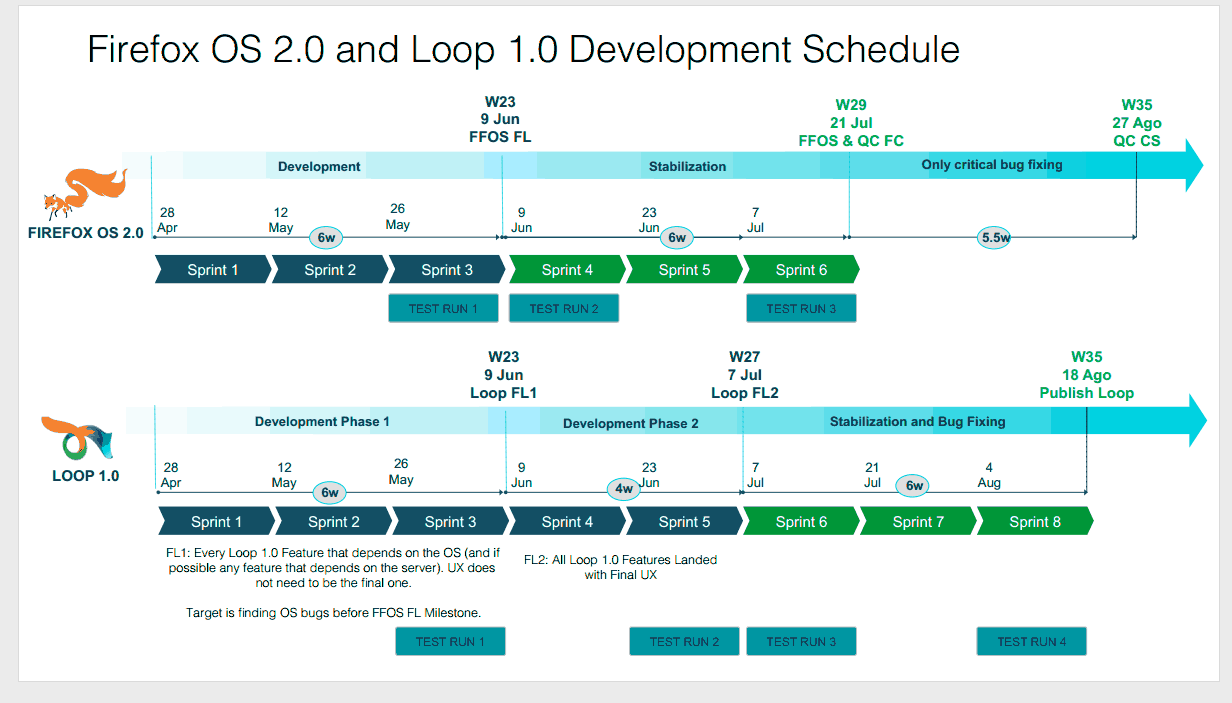This screenshot has width=1232, height=703.
Task: Select Sprint 8 in the Loop row
Action: 1035,522
